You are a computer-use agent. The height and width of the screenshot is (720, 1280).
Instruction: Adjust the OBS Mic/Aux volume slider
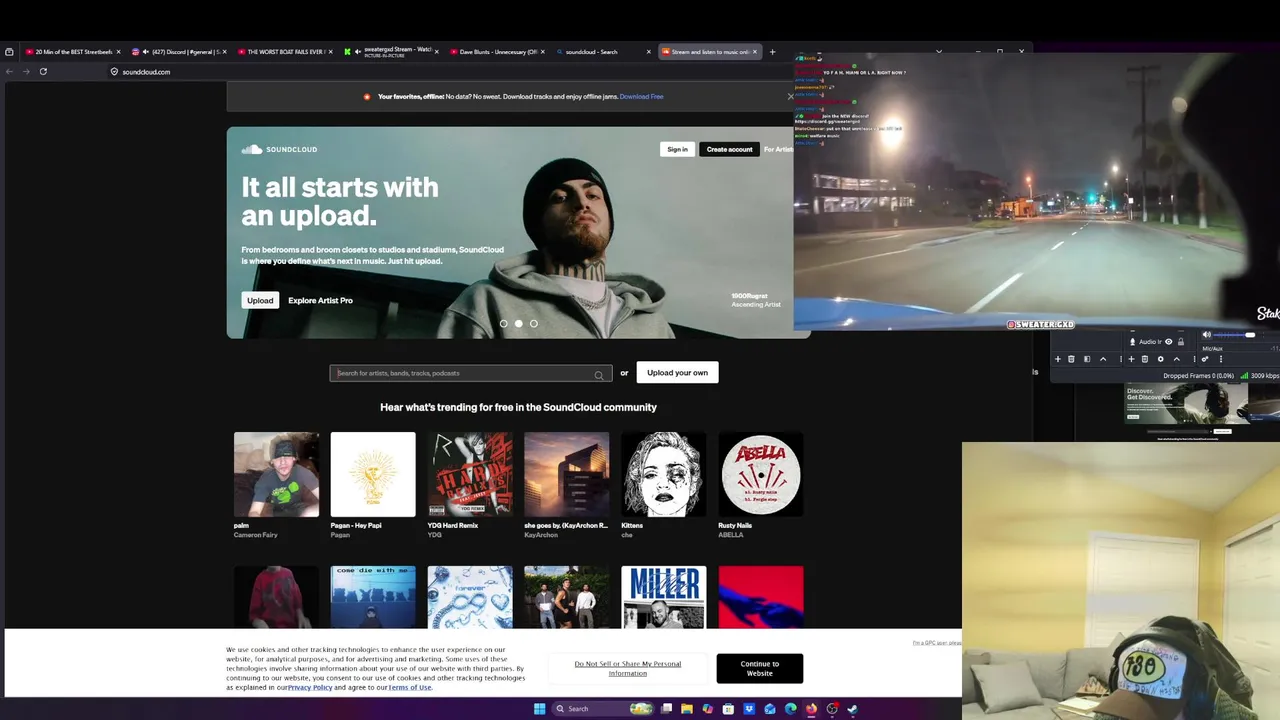coord(1234,334)
